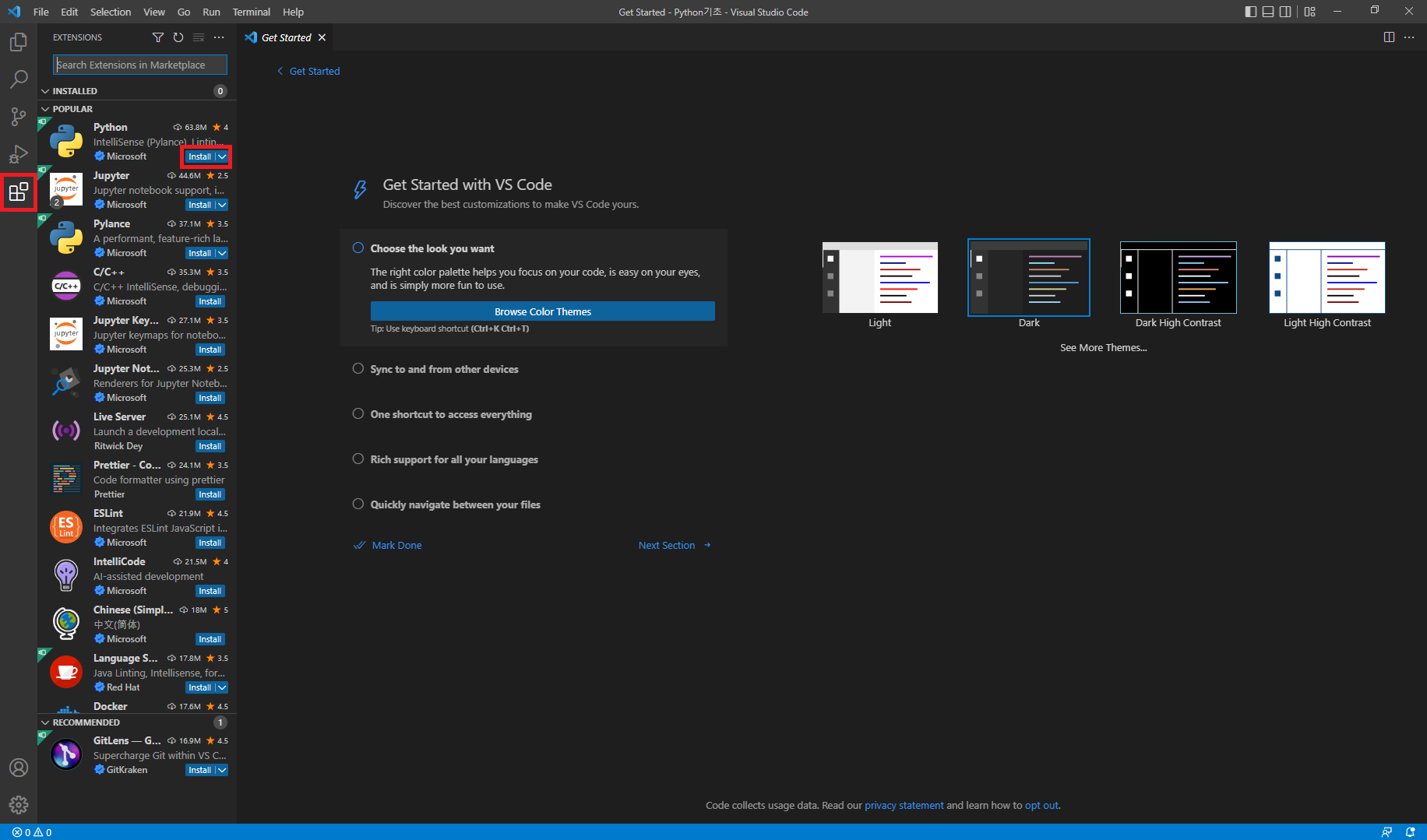Open feedback icon in status bar
Viewport: 1427px width, 840px height.
[1386, 832]
